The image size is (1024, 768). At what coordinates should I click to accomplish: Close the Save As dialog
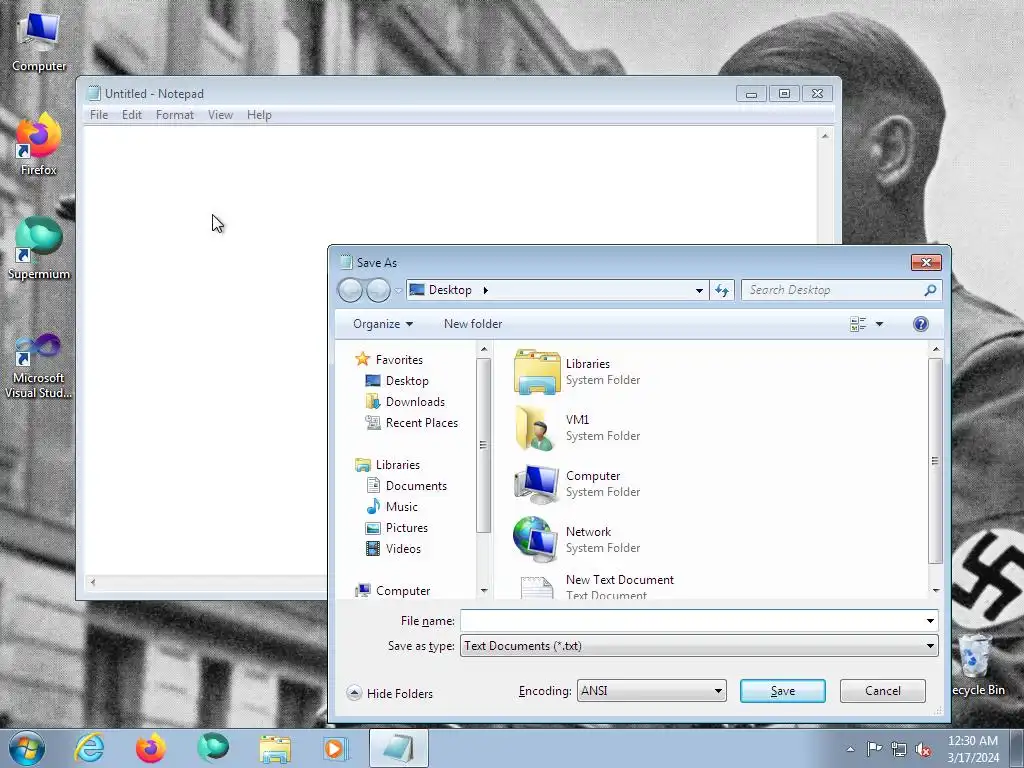926,263
